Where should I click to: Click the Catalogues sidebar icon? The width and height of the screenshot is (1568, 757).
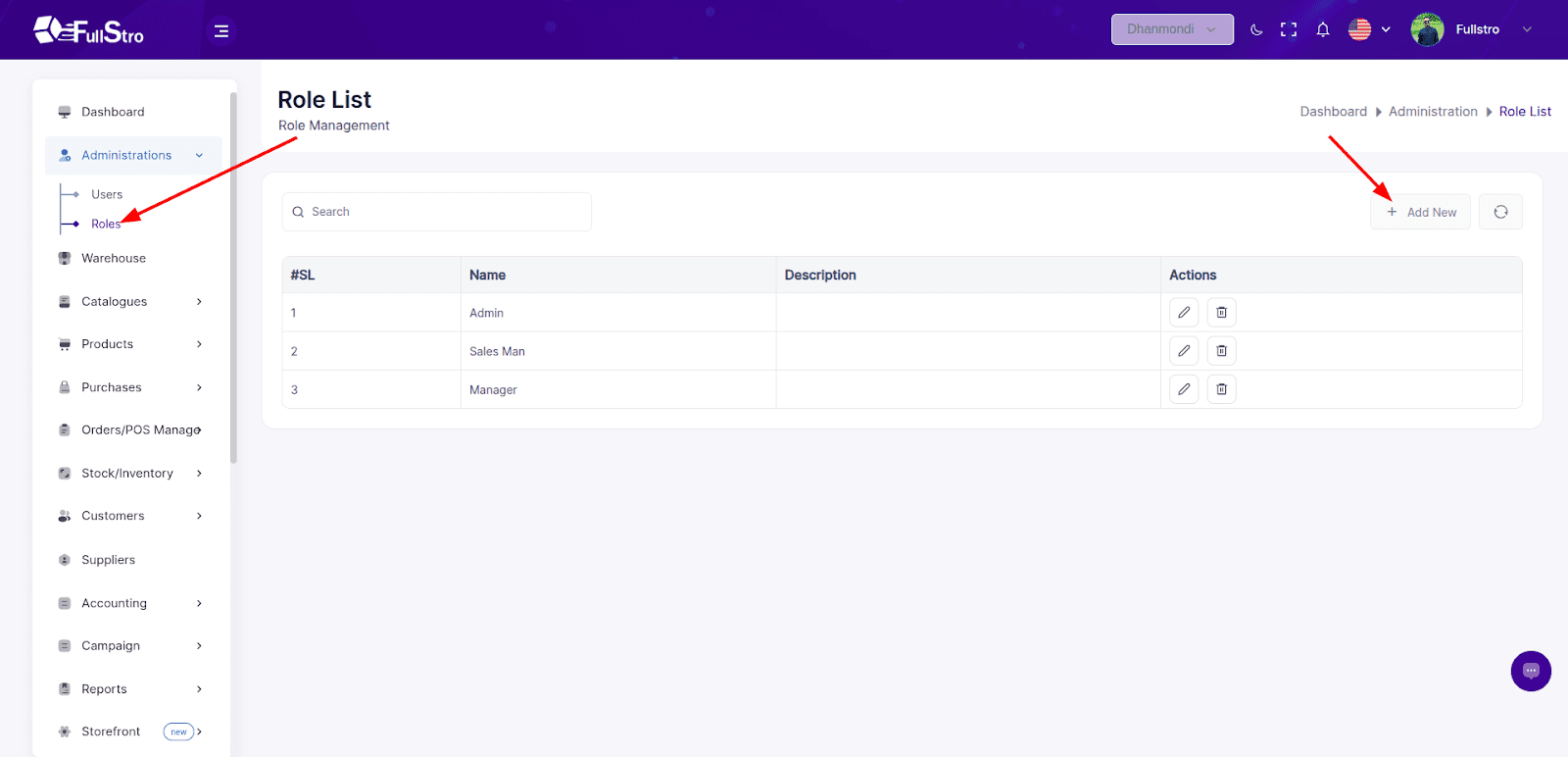[x=65, y=301]
